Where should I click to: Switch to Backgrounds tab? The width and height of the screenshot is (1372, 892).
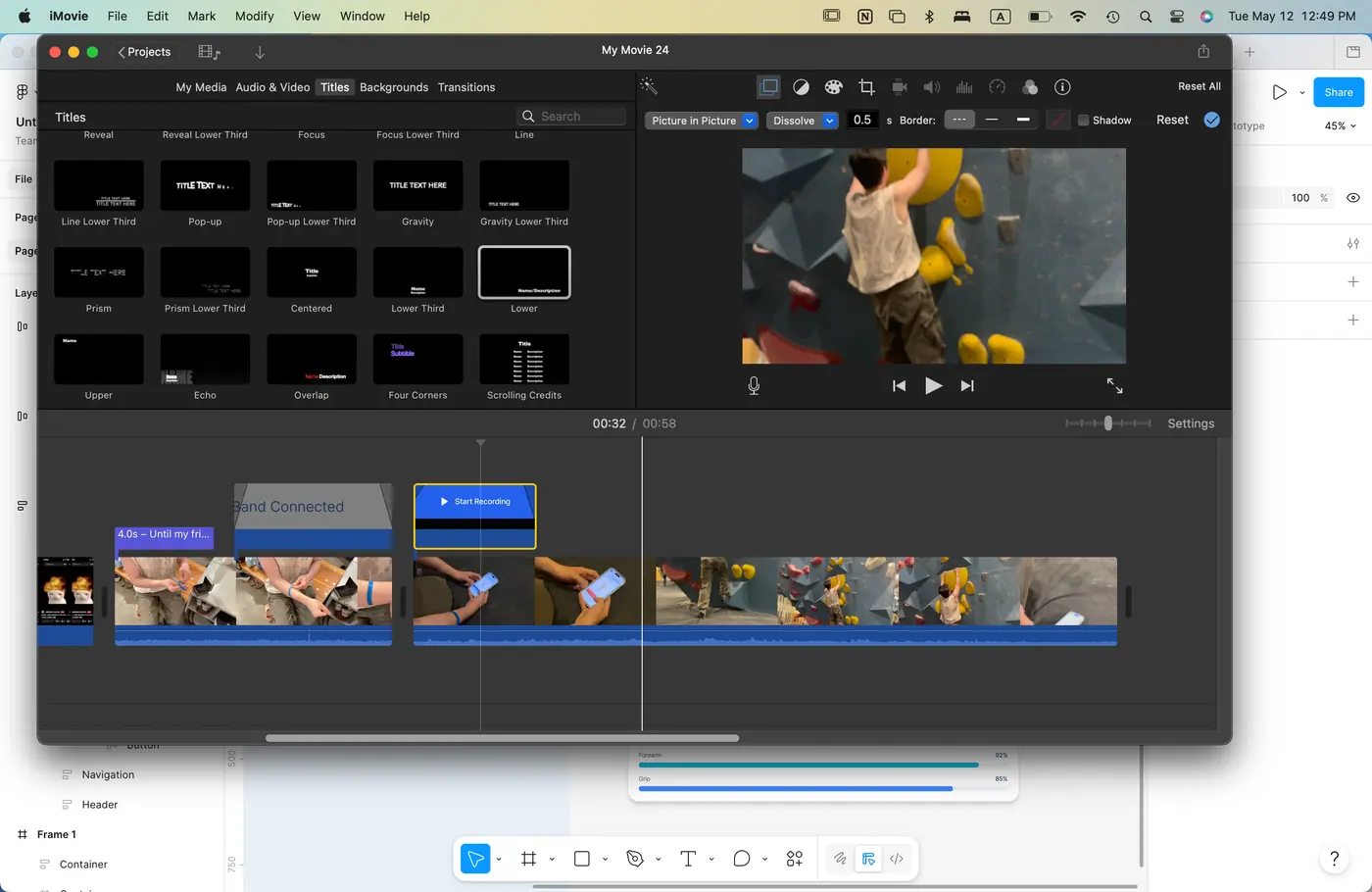coord(394,87)
